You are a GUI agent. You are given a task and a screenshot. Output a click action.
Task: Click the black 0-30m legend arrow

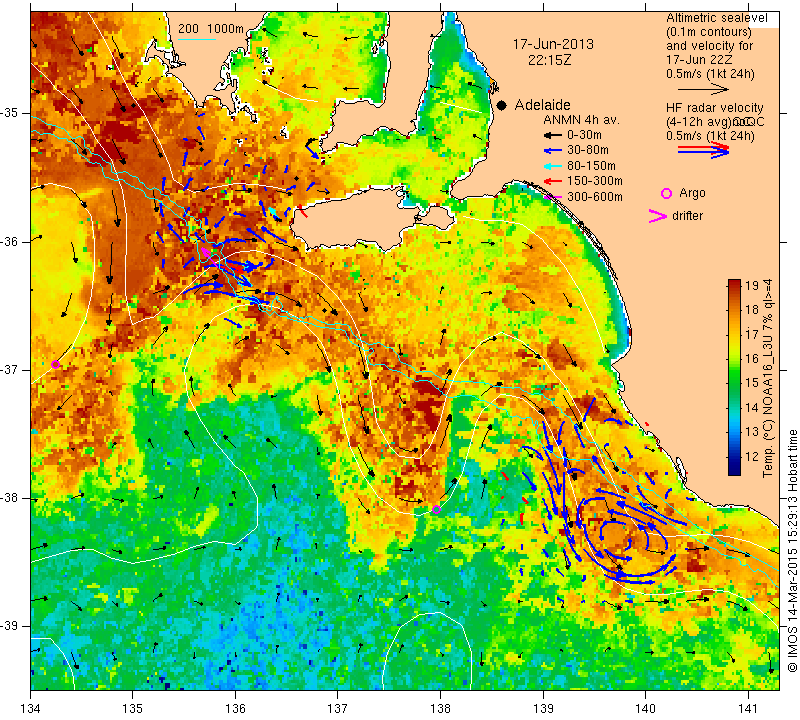click(552, 136)
